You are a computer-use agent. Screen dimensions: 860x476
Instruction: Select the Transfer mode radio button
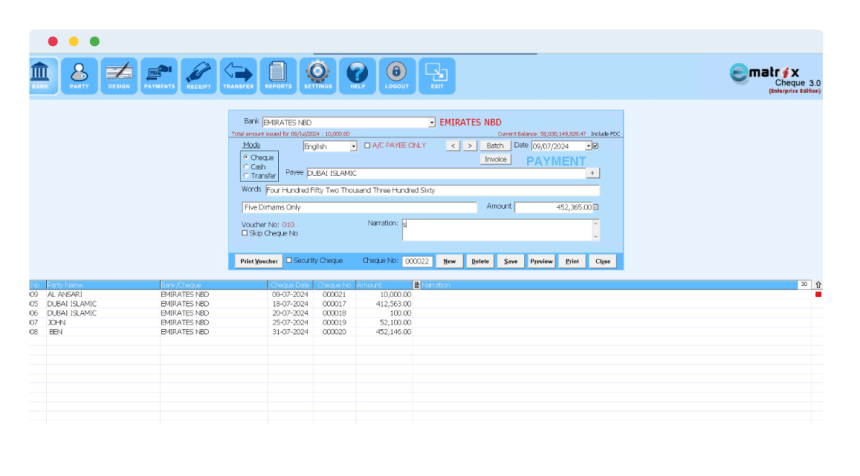pyautogui.click(x=246, y=175)
